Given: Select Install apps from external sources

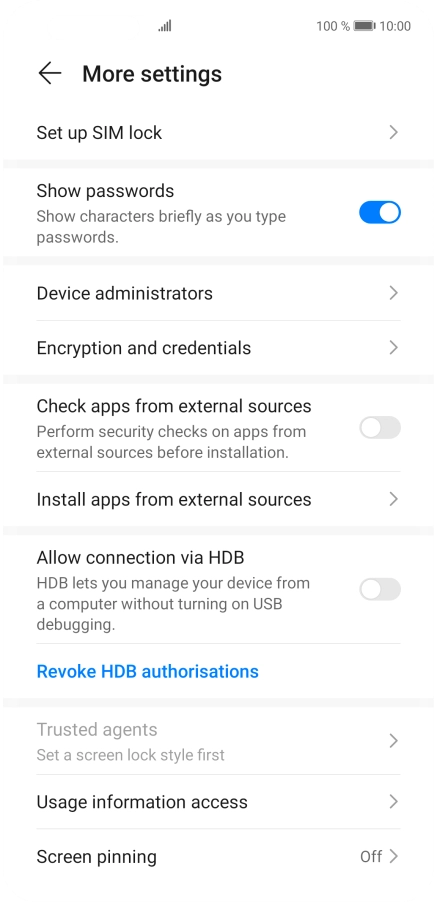Looking at the screenshot, I should coord(218,499).
